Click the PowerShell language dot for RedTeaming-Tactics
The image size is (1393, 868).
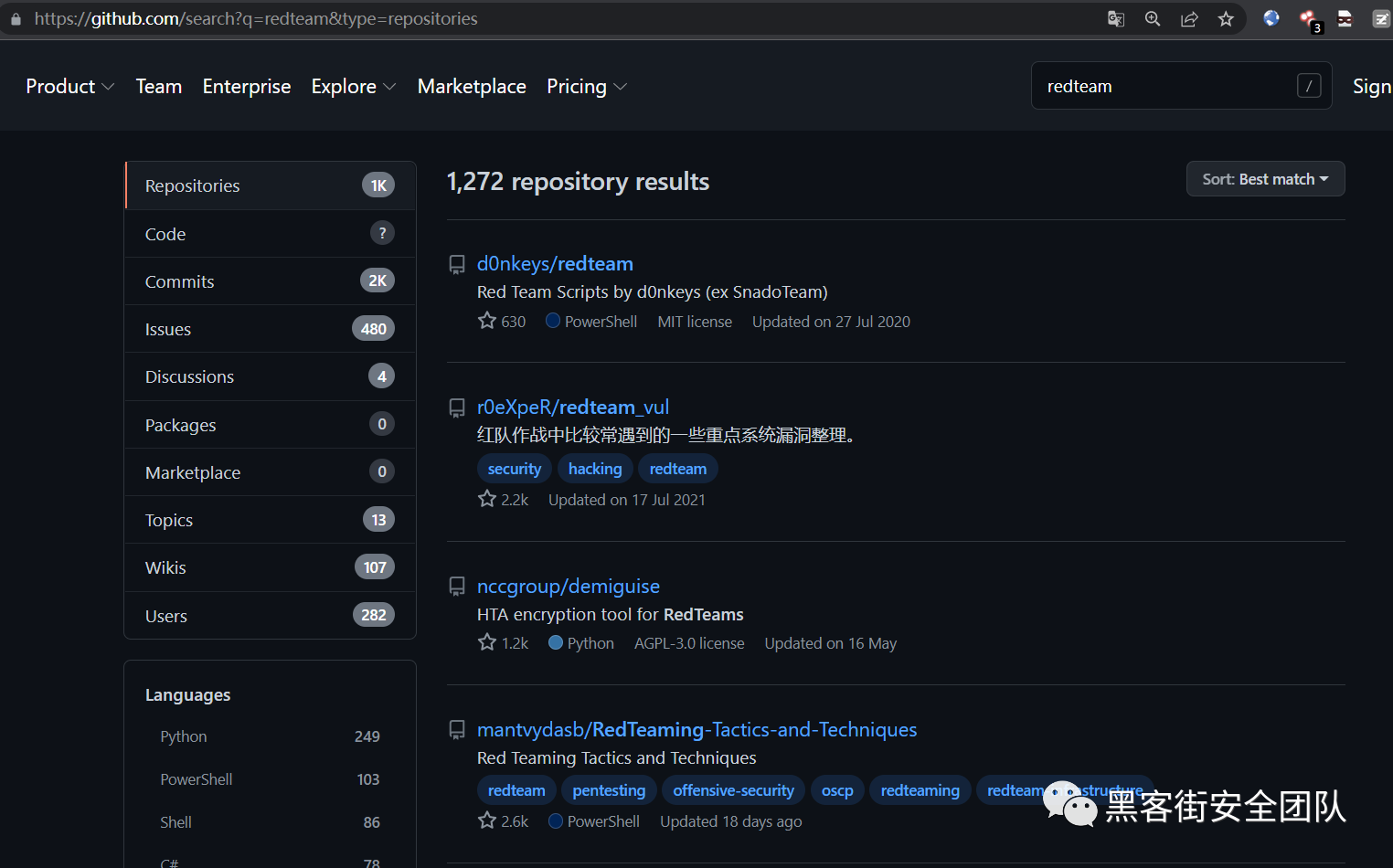556,820
